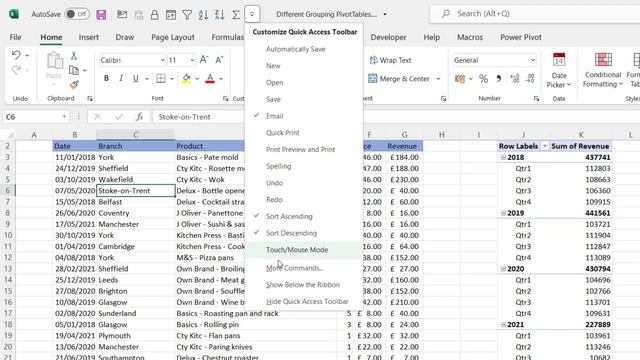The height and width of the screenshot is (360, 640).
Task: Uncheck Sort Ascending in the menu
Action: click(304, 216)
